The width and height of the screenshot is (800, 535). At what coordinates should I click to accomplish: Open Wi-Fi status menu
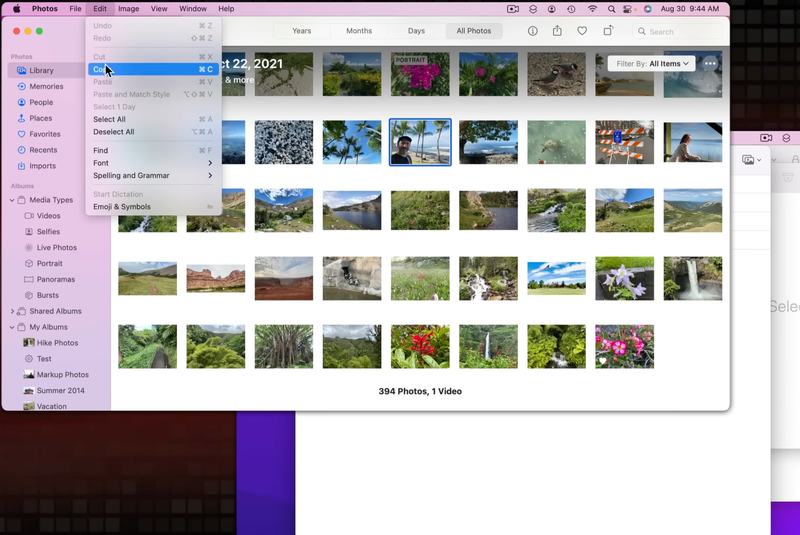(592, 9)
